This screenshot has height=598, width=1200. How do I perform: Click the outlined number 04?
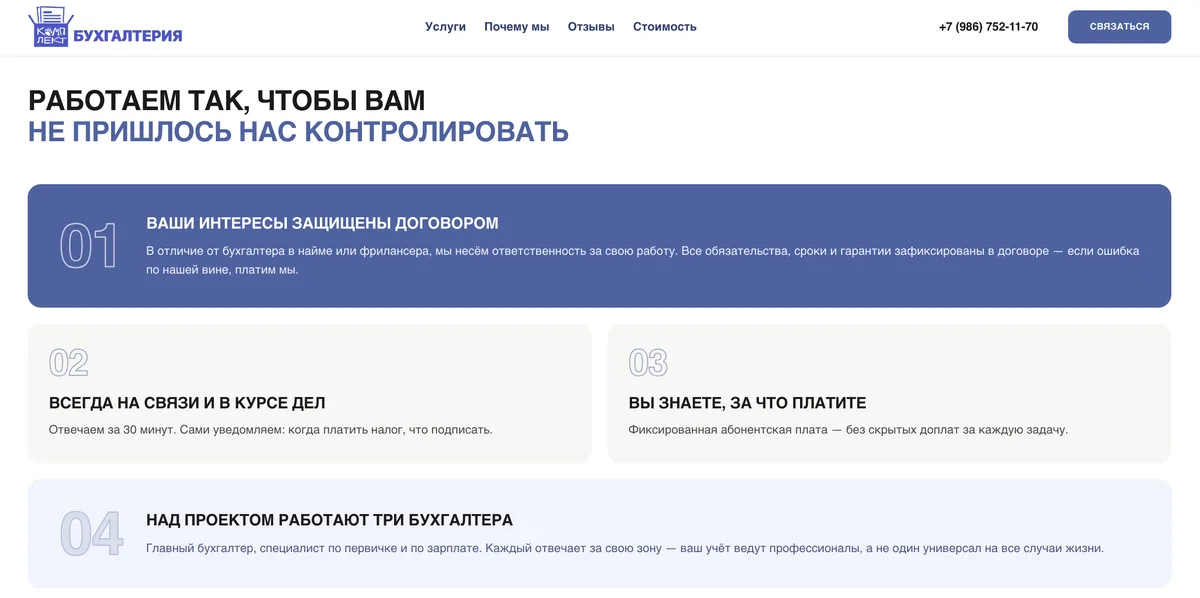click(x=91, y=534)
